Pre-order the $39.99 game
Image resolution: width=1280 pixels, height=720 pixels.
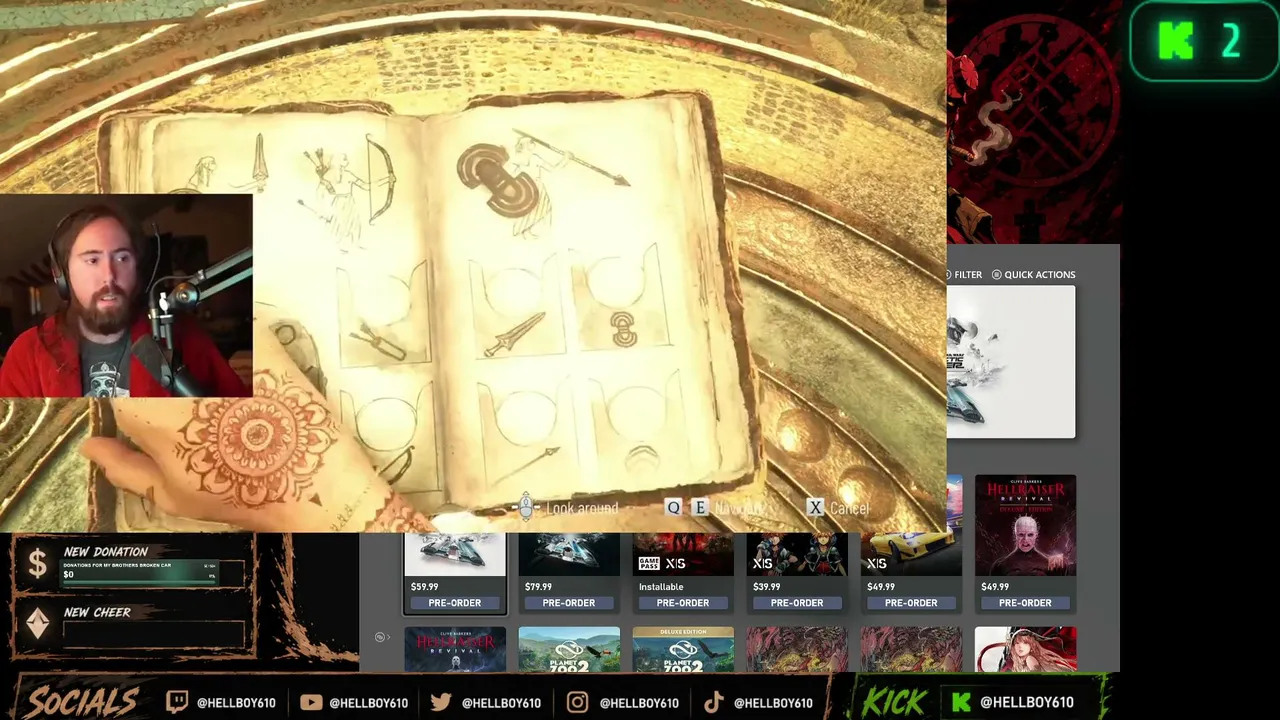click(797, 603)
